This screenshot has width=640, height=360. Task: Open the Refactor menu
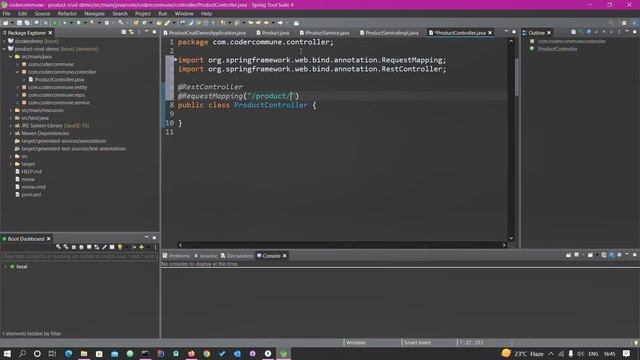[67, 13]
